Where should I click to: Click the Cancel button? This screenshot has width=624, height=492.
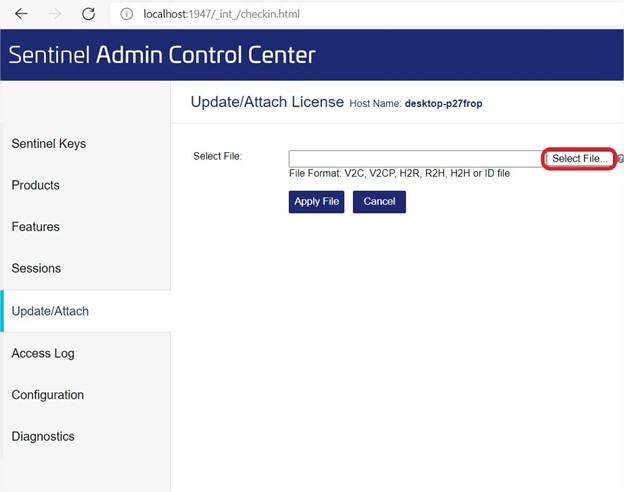pyautogui.click(x=379, y=202)
